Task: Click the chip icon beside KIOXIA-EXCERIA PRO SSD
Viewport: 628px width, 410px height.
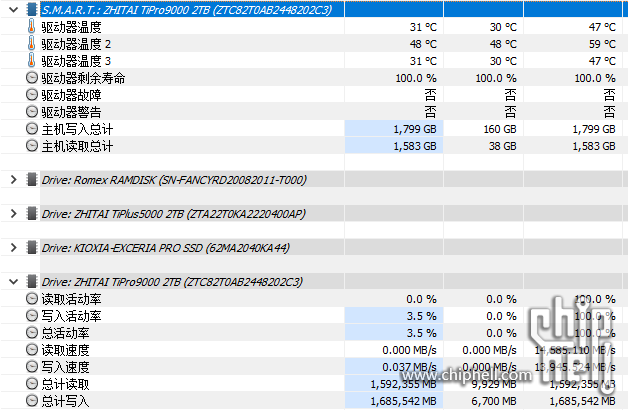Action: 32,247
